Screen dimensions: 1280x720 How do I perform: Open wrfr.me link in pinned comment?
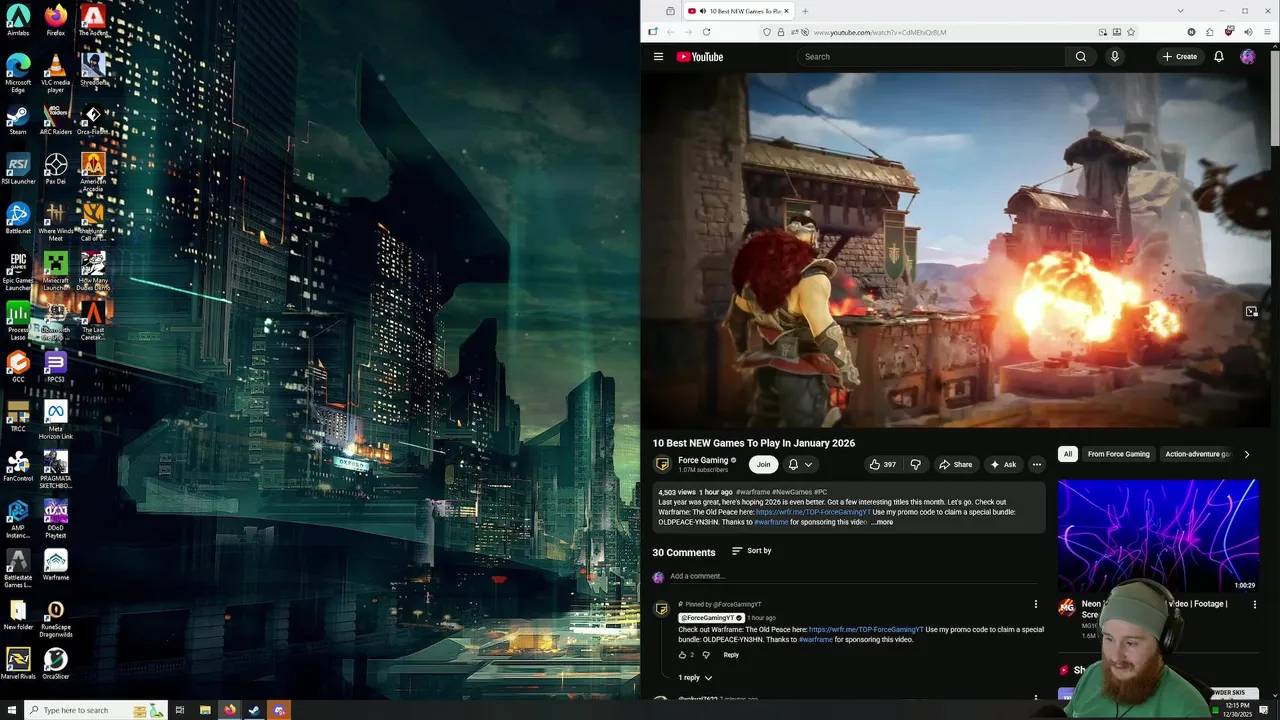[866, 630]
